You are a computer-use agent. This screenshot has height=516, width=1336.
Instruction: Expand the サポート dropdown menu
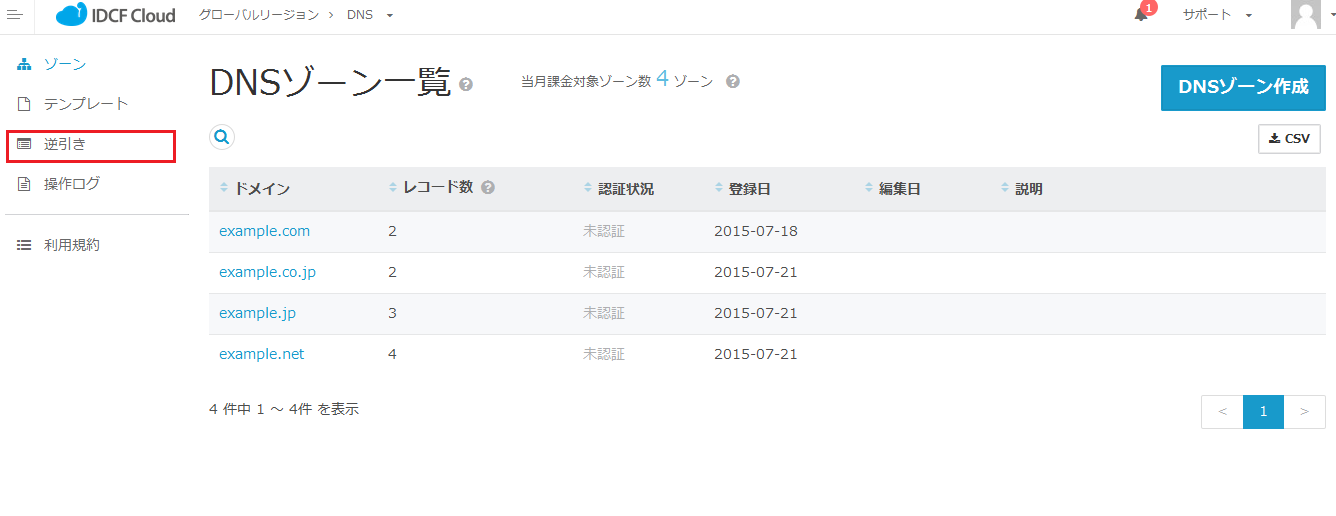pos(1217,15)
